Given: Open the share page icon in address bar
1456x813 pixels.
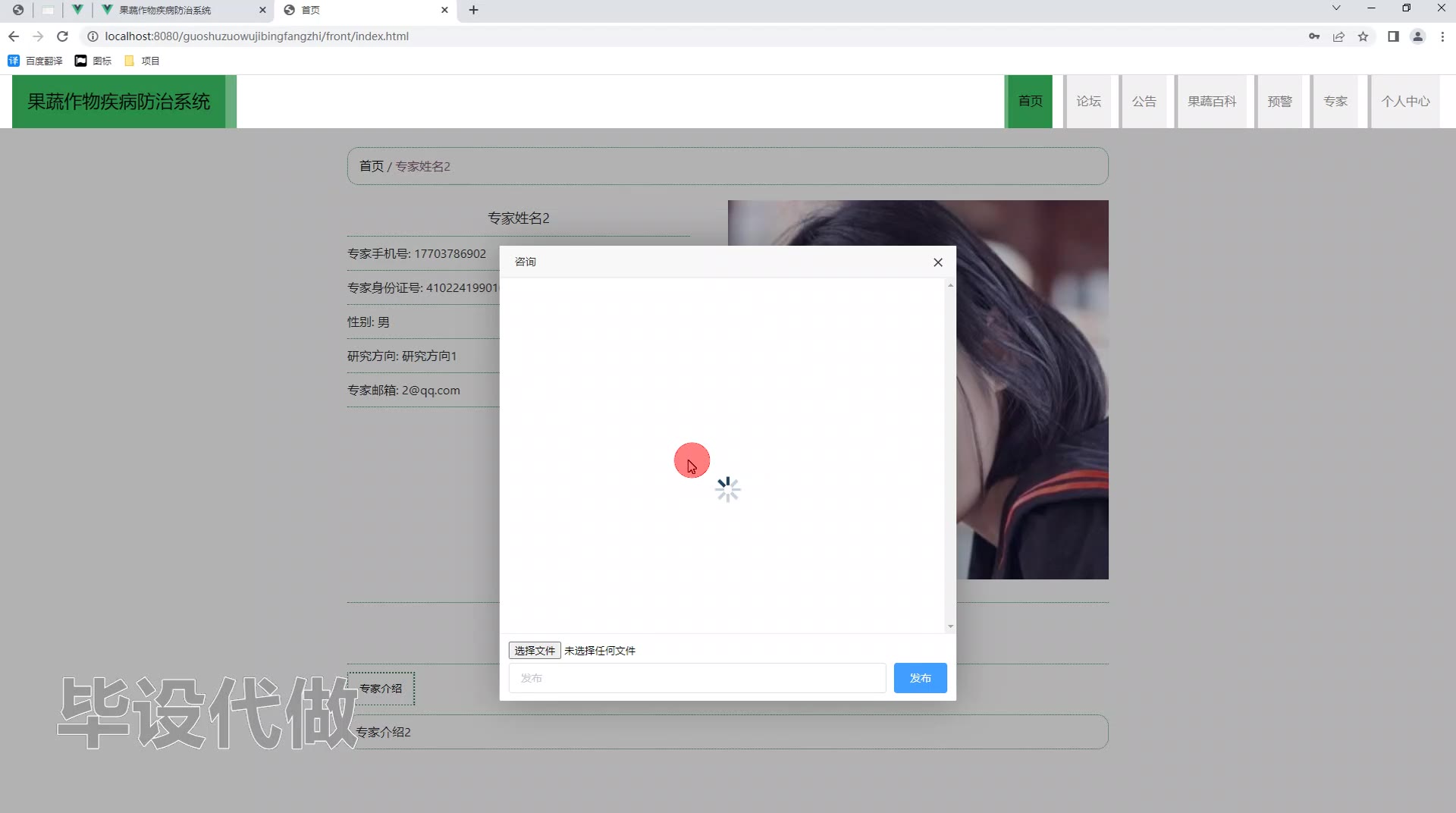Looking at the screenshot, I should pyautogui.click(x=1338, y=36).
